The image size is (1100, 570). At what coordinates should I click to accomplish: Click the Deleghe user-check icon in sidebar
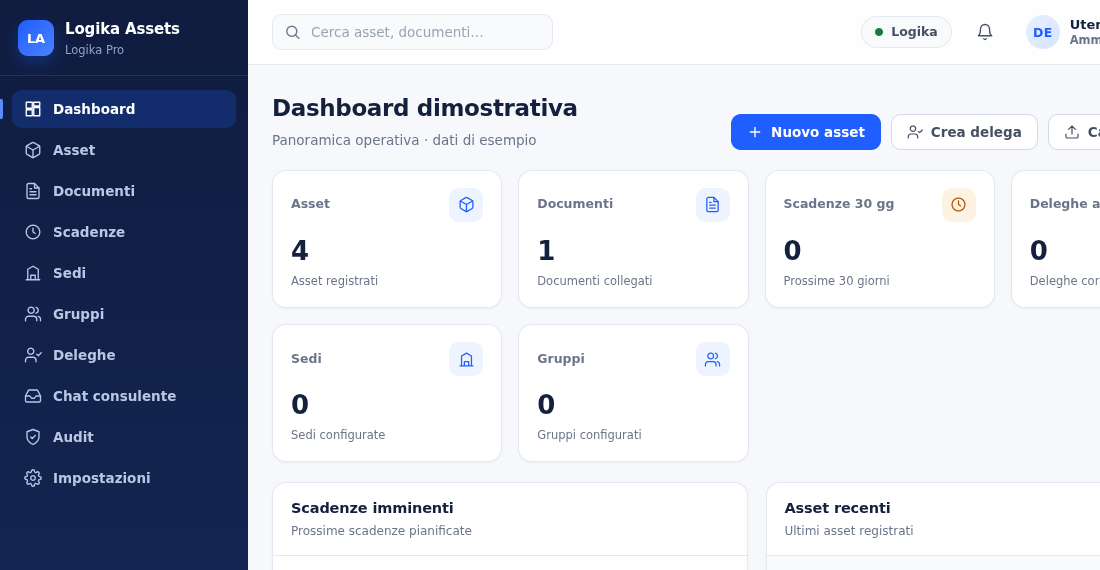(33, 355)
